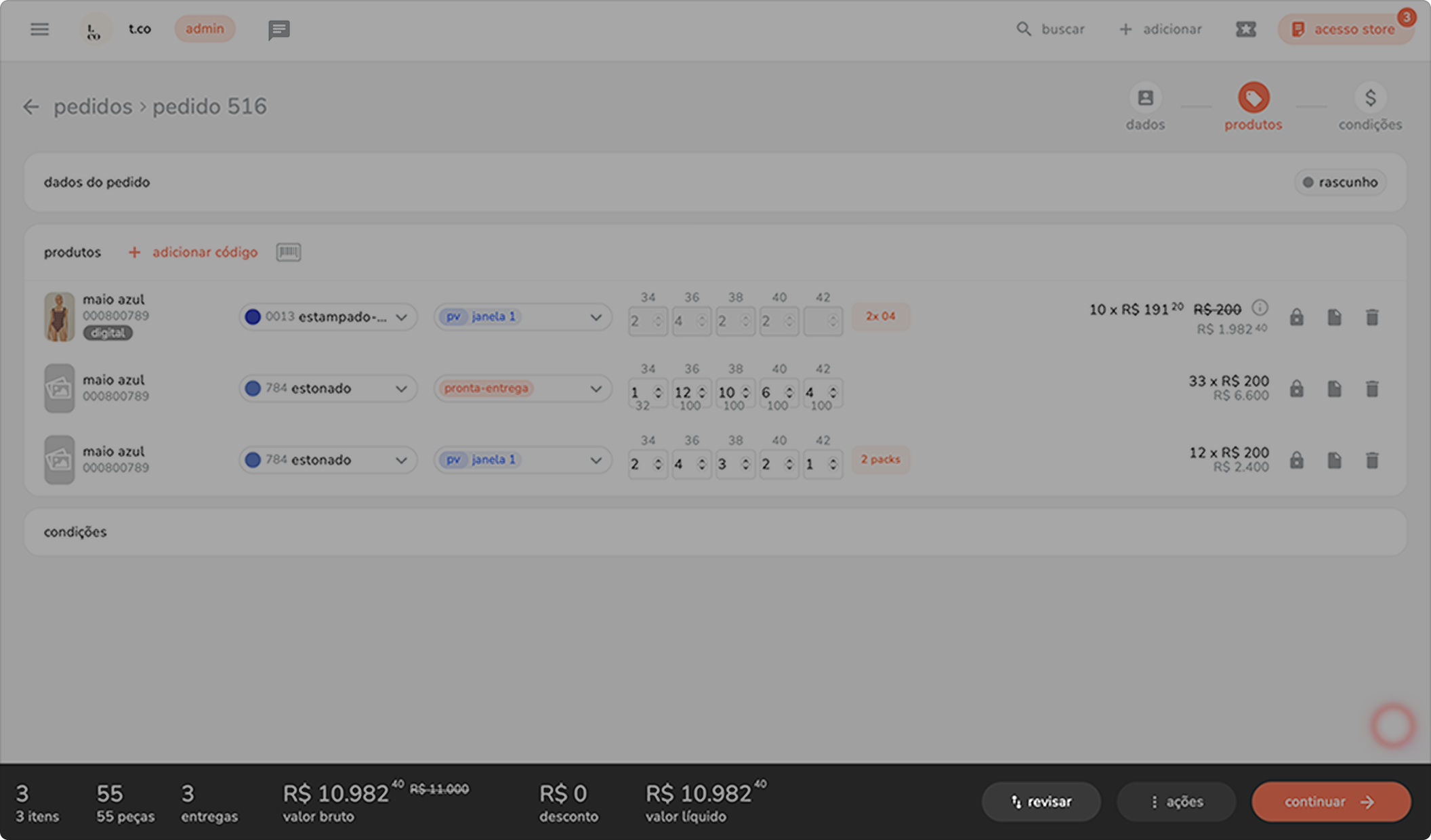1431x840 pixels.
Task: Click info icon next to R$ 200
Action: pyautogui.click(x=1259, y=308)
